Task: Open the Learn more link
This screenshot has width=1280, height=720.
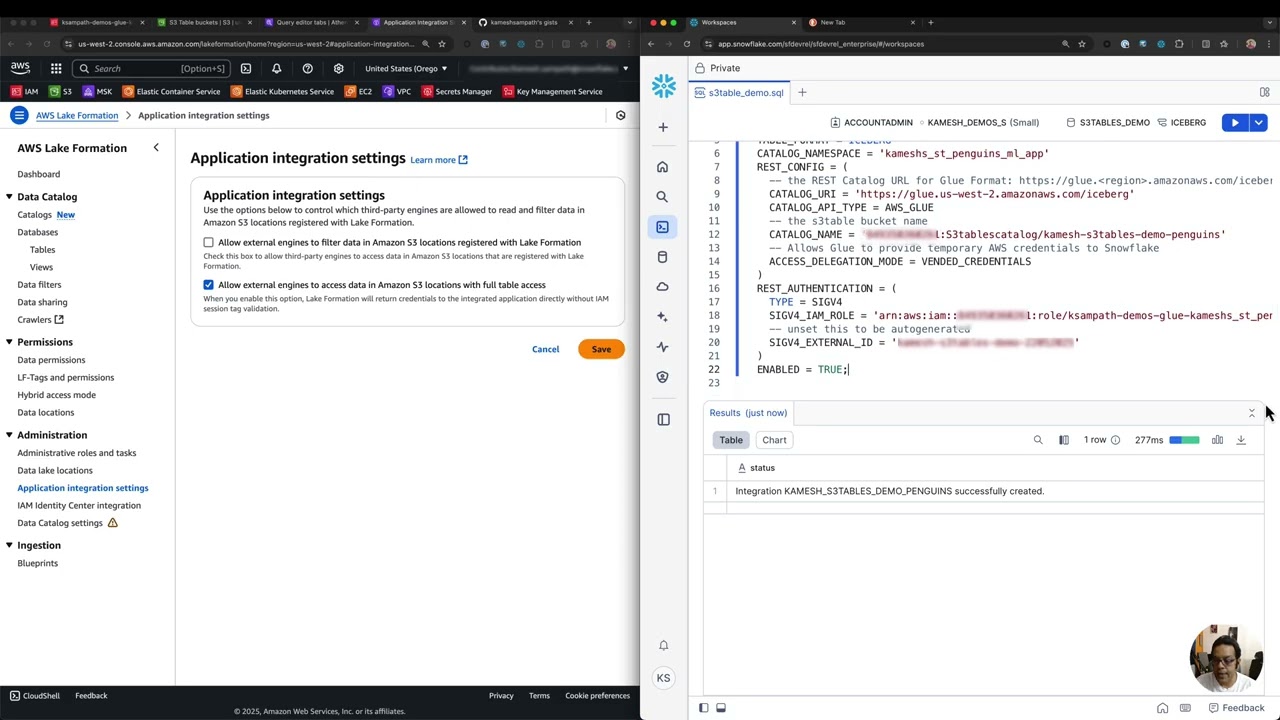Action: 439,160
